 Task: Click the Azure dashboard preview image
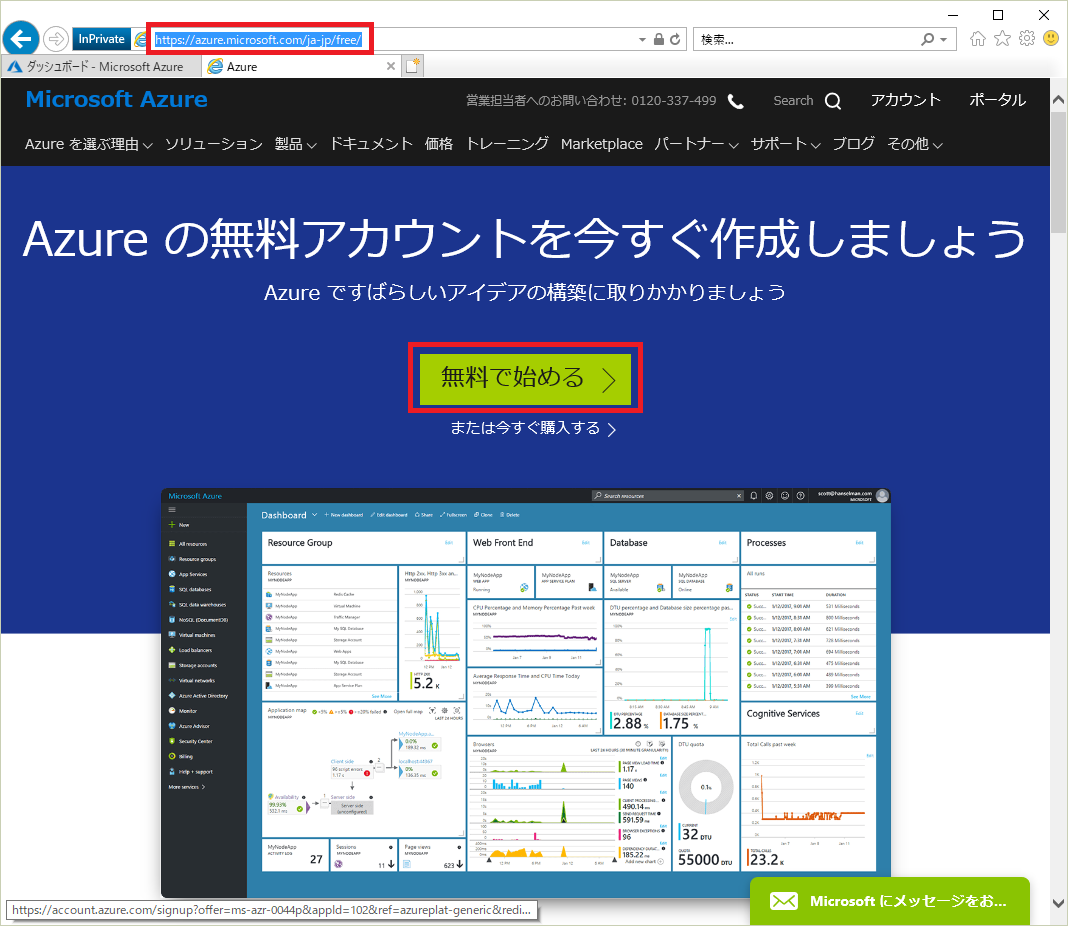(x=526, y=692)
